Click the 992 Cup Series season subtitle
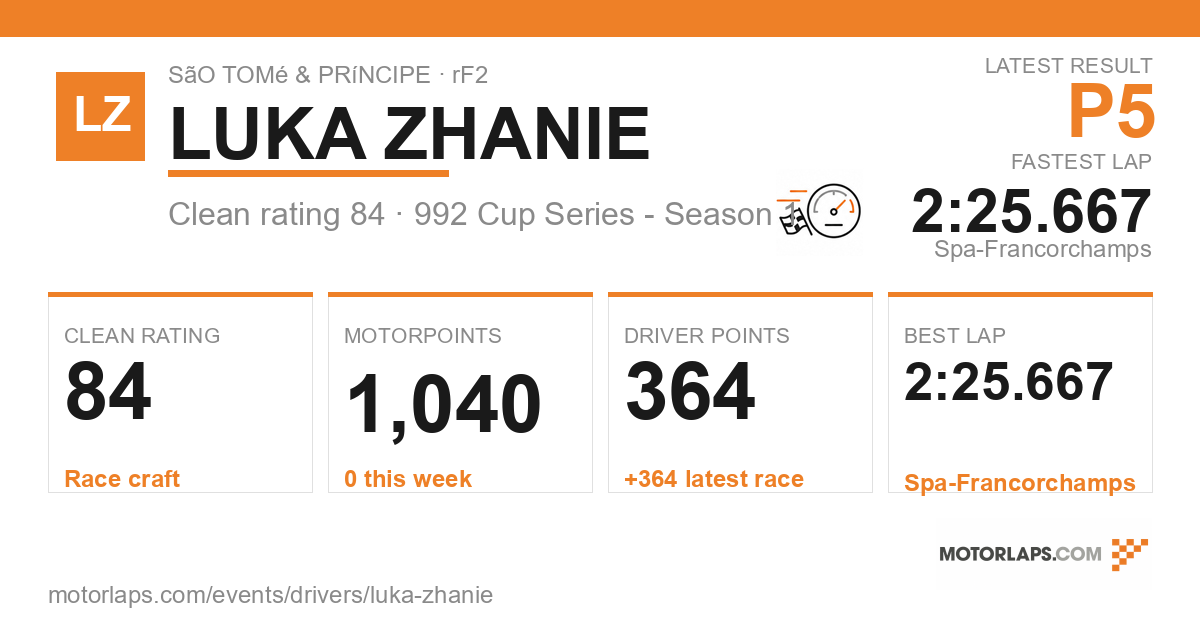 click(602, 214)
